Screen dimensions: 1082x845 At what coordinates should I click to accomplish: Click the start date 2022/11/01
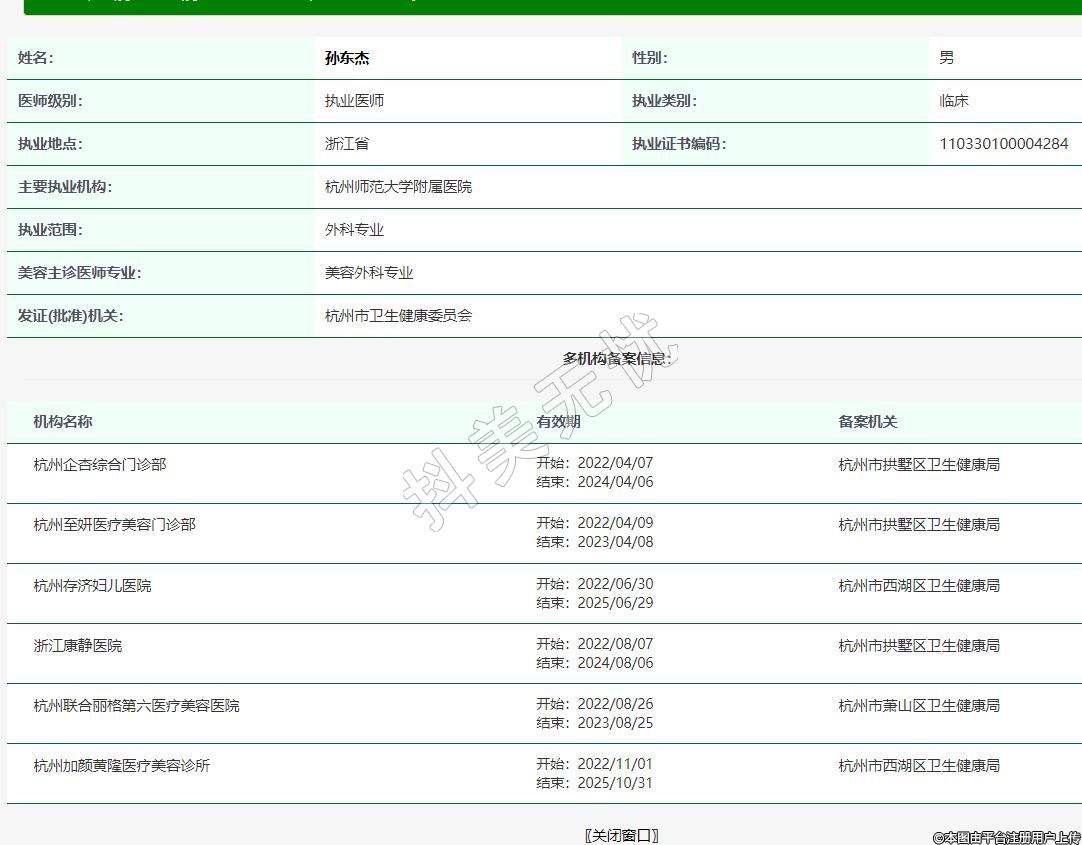(615, 764)
